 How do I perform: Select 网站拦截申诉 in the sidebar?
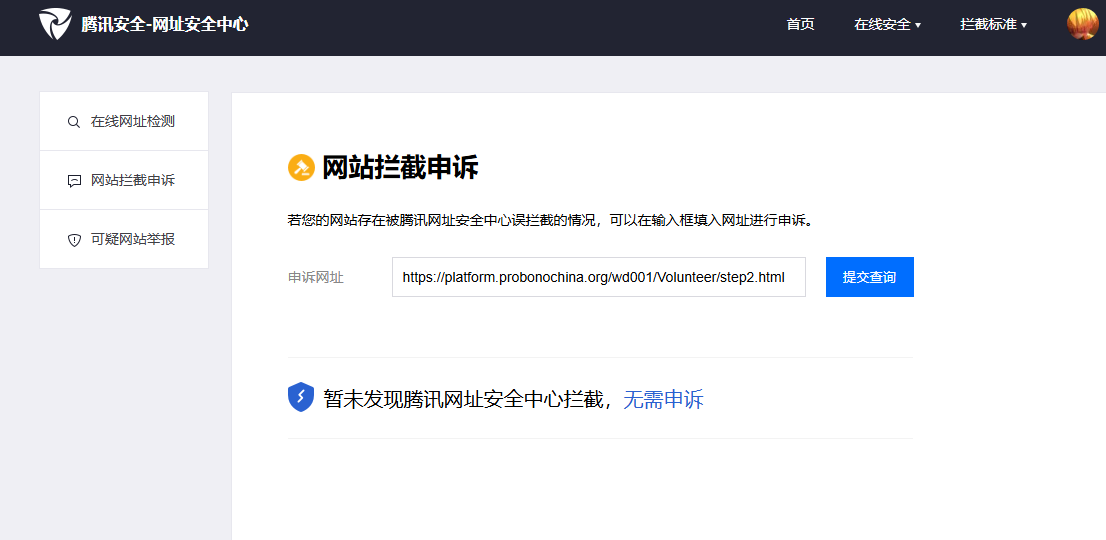(x=124, y=180)
